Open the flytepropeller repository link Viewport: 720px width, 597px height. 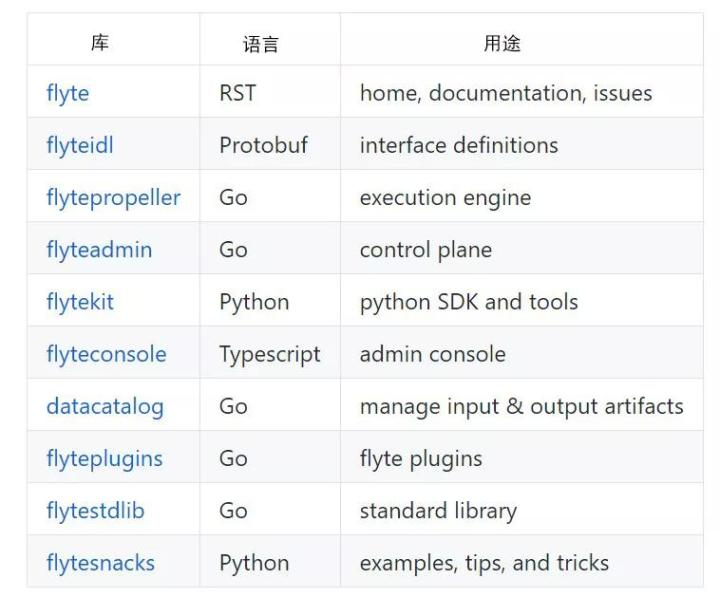pos(113,198)
